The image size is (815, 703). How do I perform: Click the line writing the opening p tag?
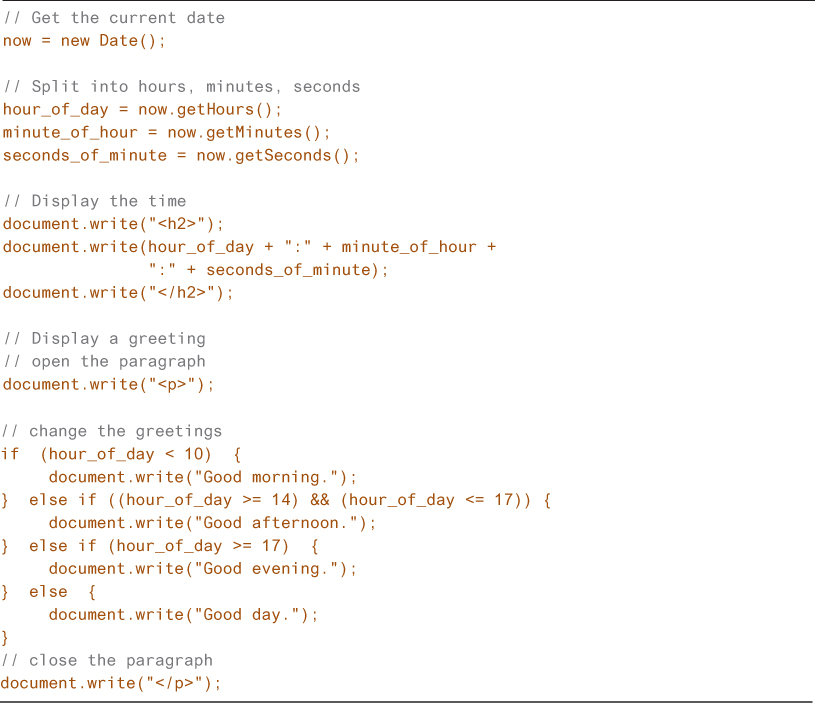[109, 385]
